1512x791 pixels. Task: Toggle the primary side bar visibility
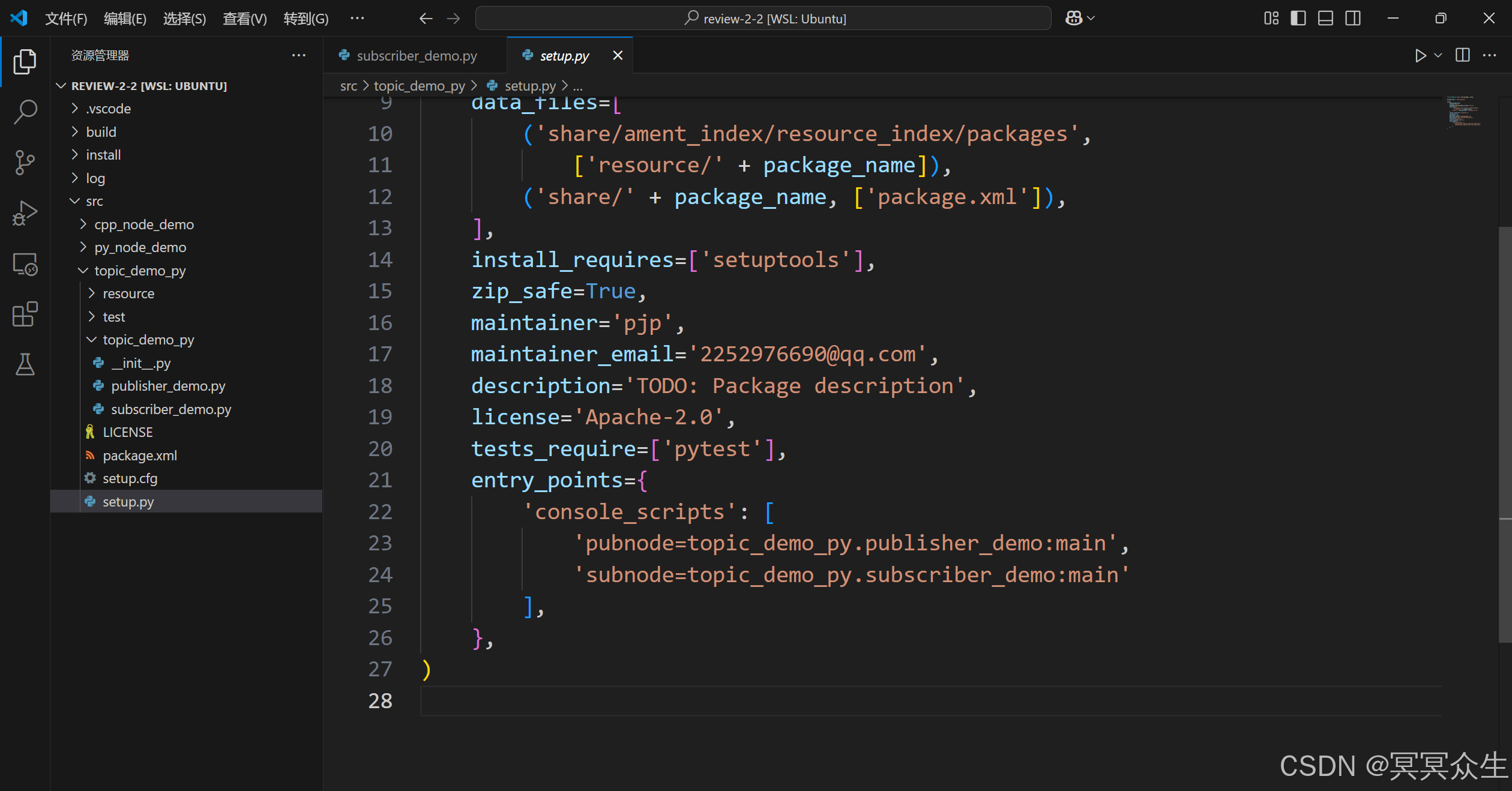pos(1298,19)
